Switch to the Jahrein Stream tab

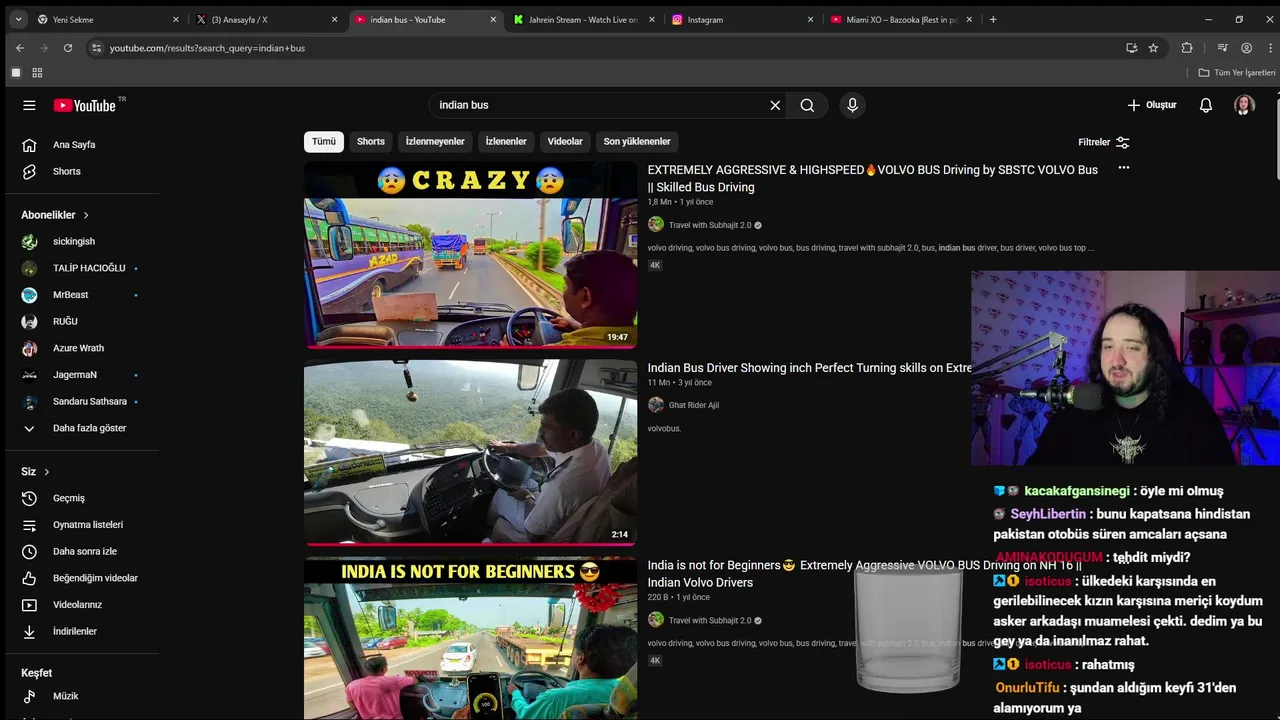point(584,19)
